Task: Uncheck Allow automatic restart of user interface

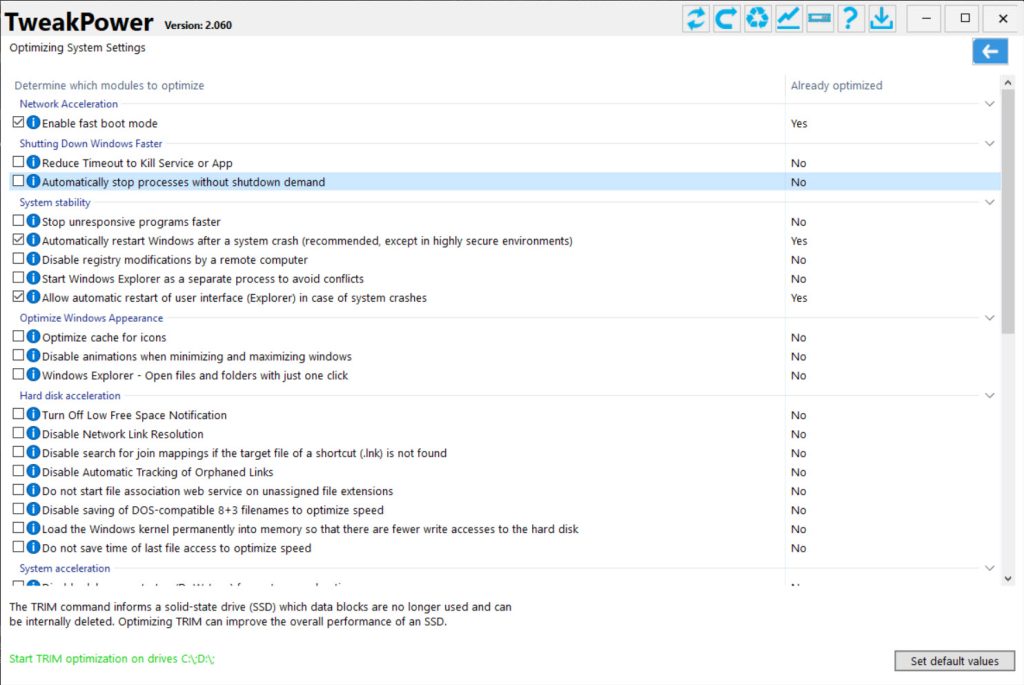Action: click(18, 296)
